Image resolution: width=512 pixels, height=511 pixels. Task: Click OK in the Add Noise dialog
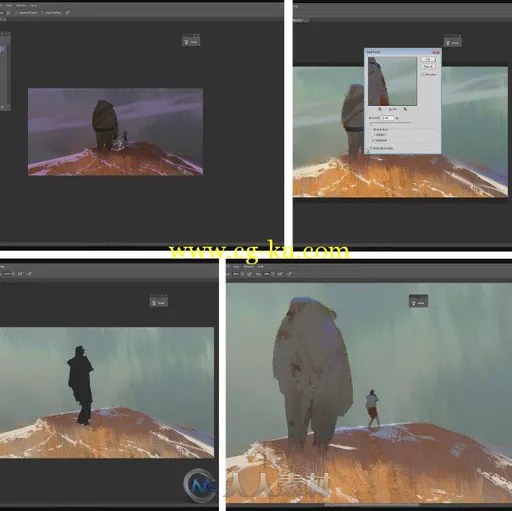[x=428, y=59]
